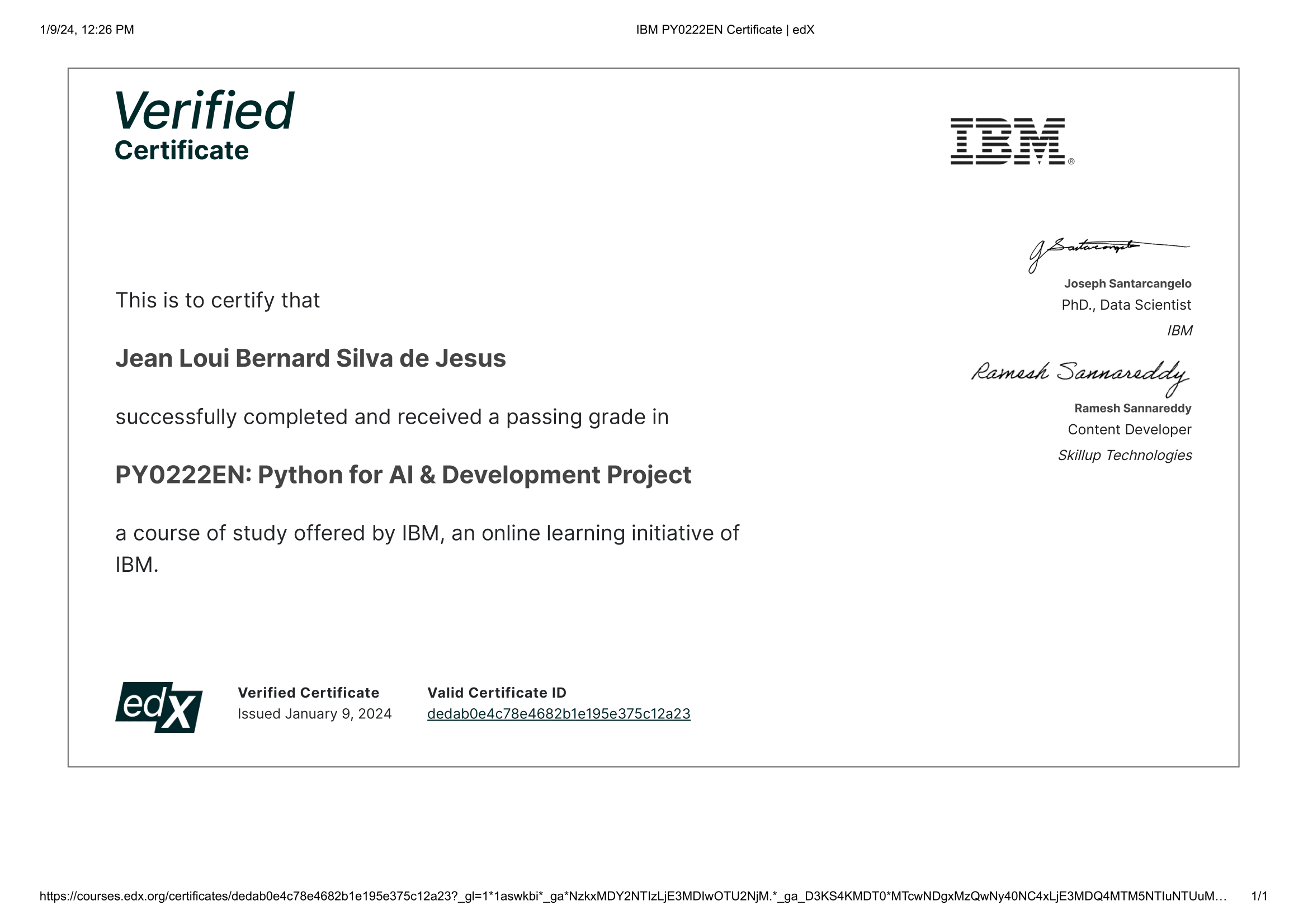Open the certificate ID link dedab0e4c78e4682b1e195e375c12a23
The width and height of the screenshot is (1308, 924).
[558, 713]
